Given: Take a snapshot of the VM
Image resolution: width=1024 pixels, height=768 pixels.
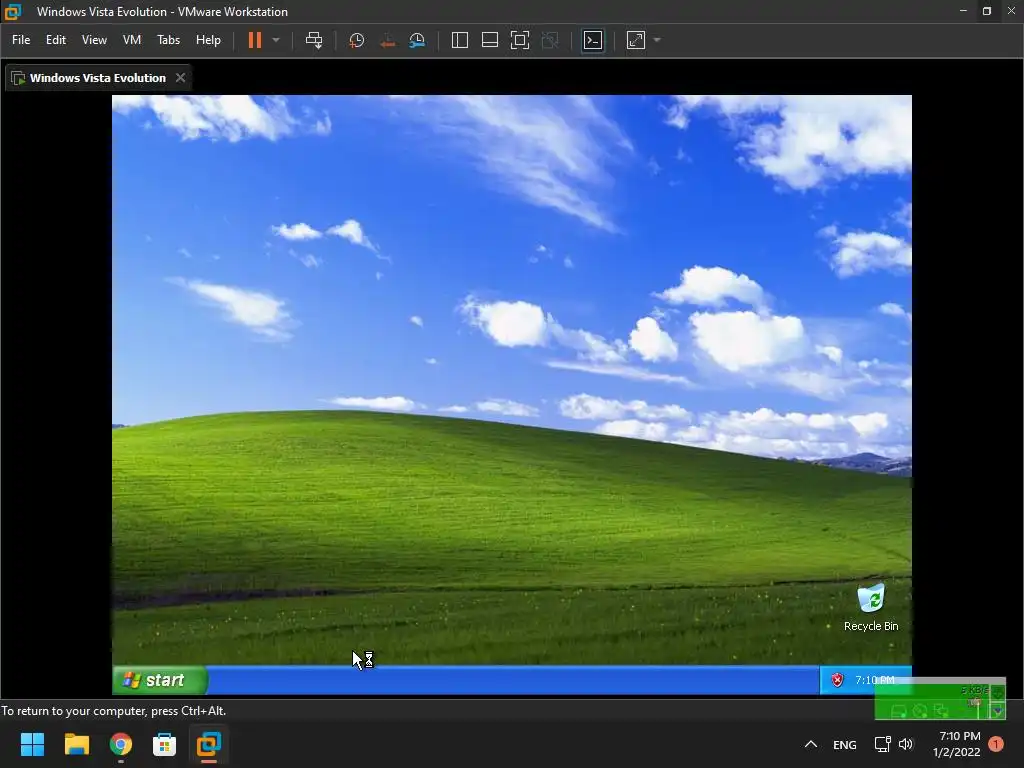Looking at the screenshot, I should pyautogui.click(x=357, y=40).
